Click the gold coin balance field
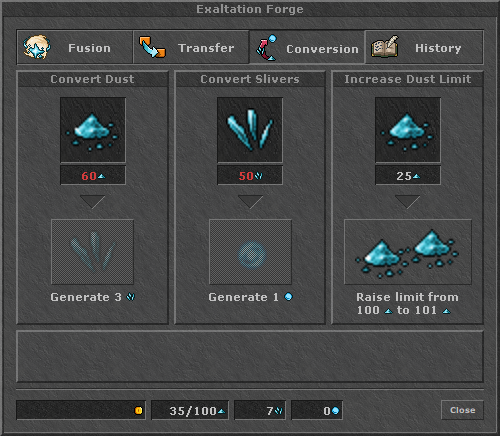Screen dimensions: 500x436 pyautogui.click(x=81, y=410)
